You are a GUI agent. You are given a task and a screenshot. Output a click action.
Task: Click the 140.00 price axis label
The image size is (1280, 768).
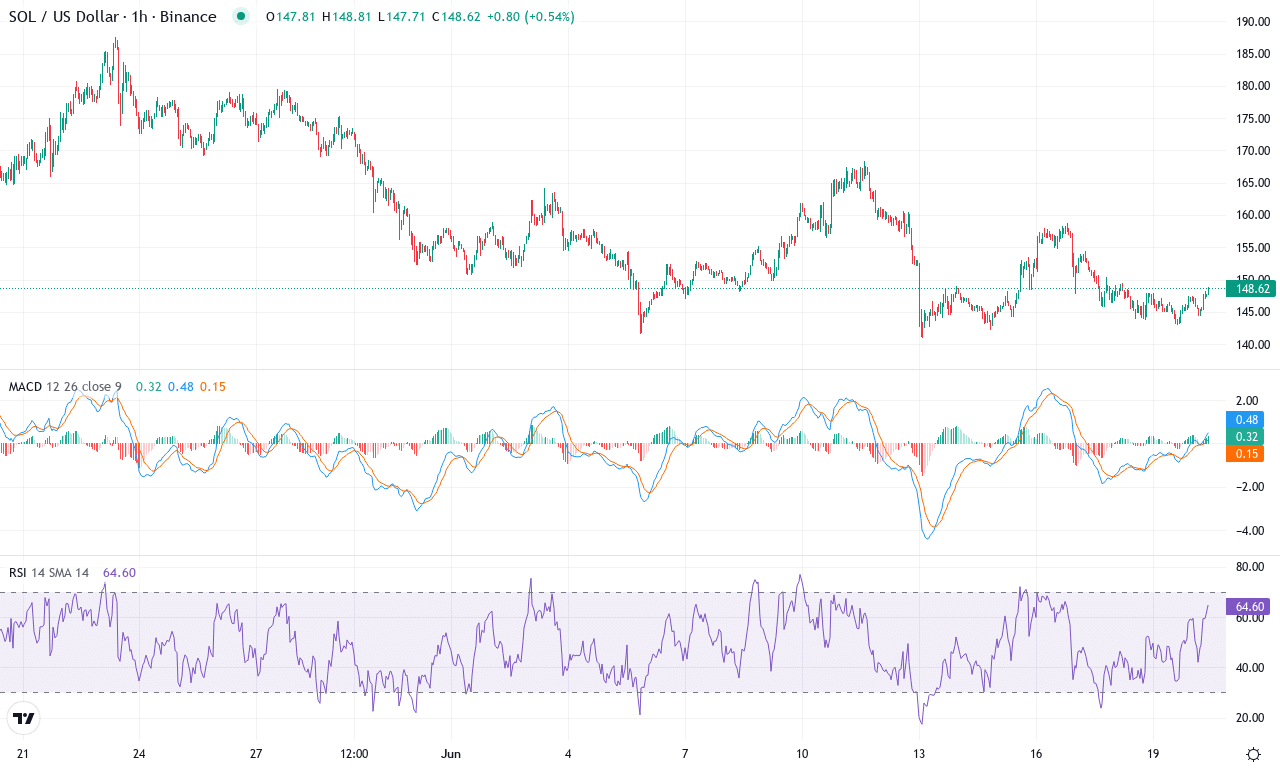click(1252, 345)
